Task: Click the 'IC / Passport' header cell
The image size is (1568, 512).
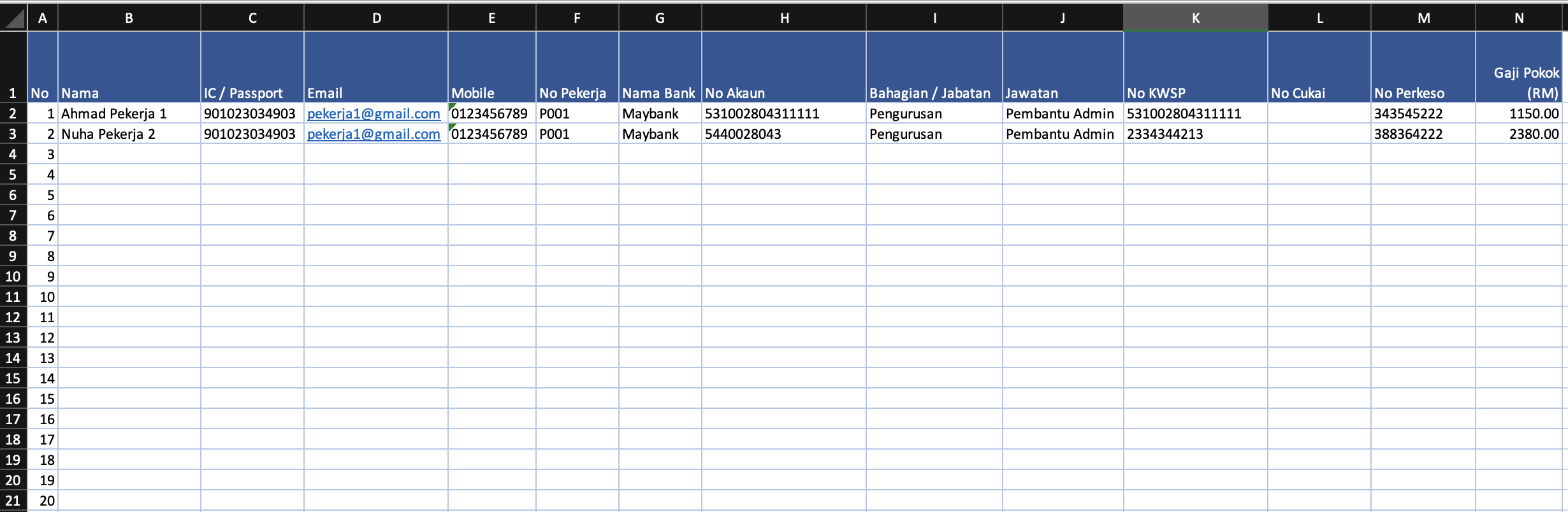Action: (x=252, y=67)
